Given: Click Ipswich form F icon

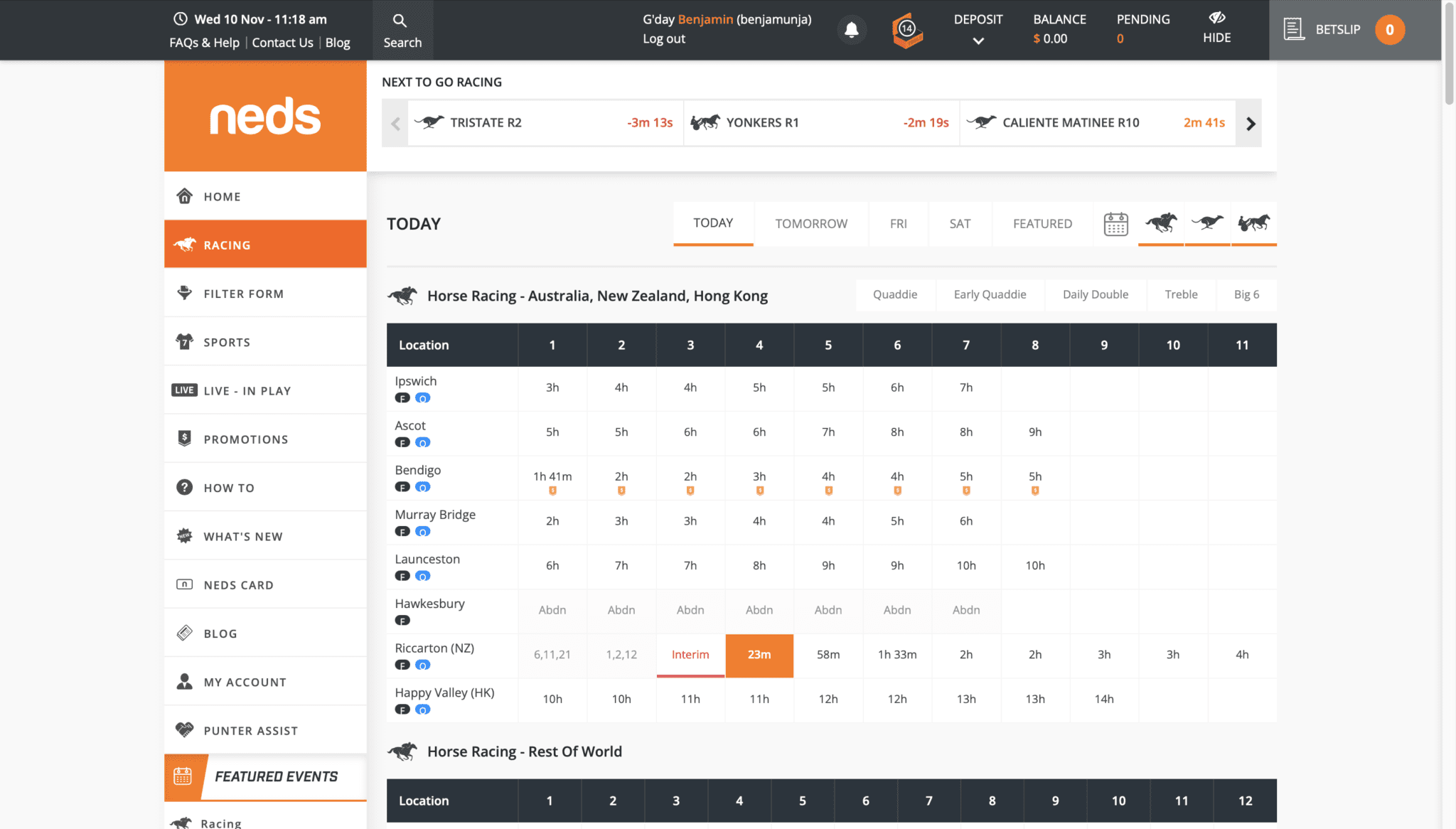Looking at the screenshot, I should (x=402, y=398).
